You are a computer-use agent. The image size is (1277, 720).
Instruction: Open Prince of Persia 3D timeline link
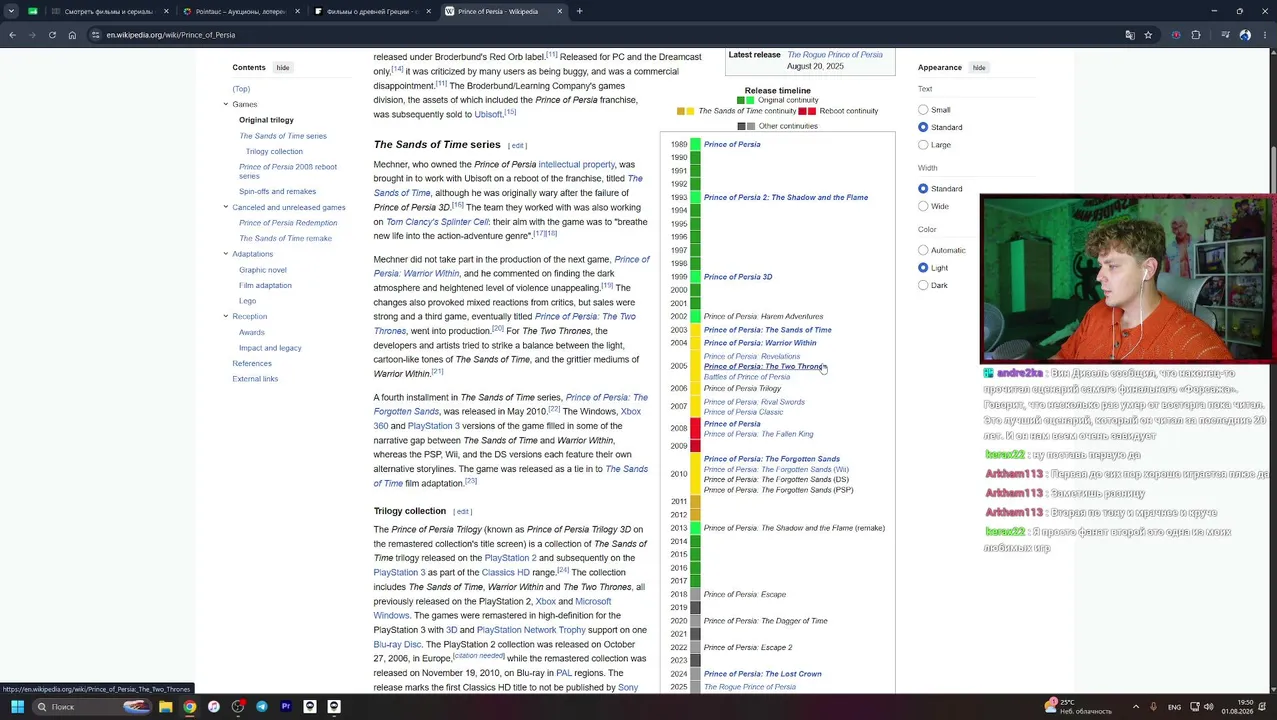click(738, 277)
